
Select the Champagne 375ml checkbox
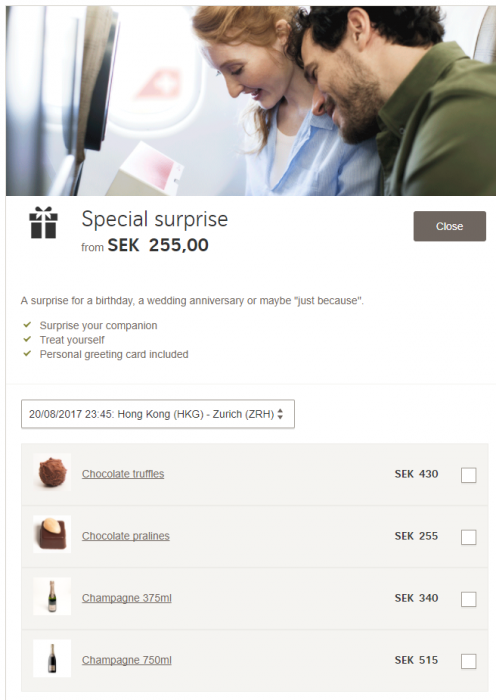point(468,599)
